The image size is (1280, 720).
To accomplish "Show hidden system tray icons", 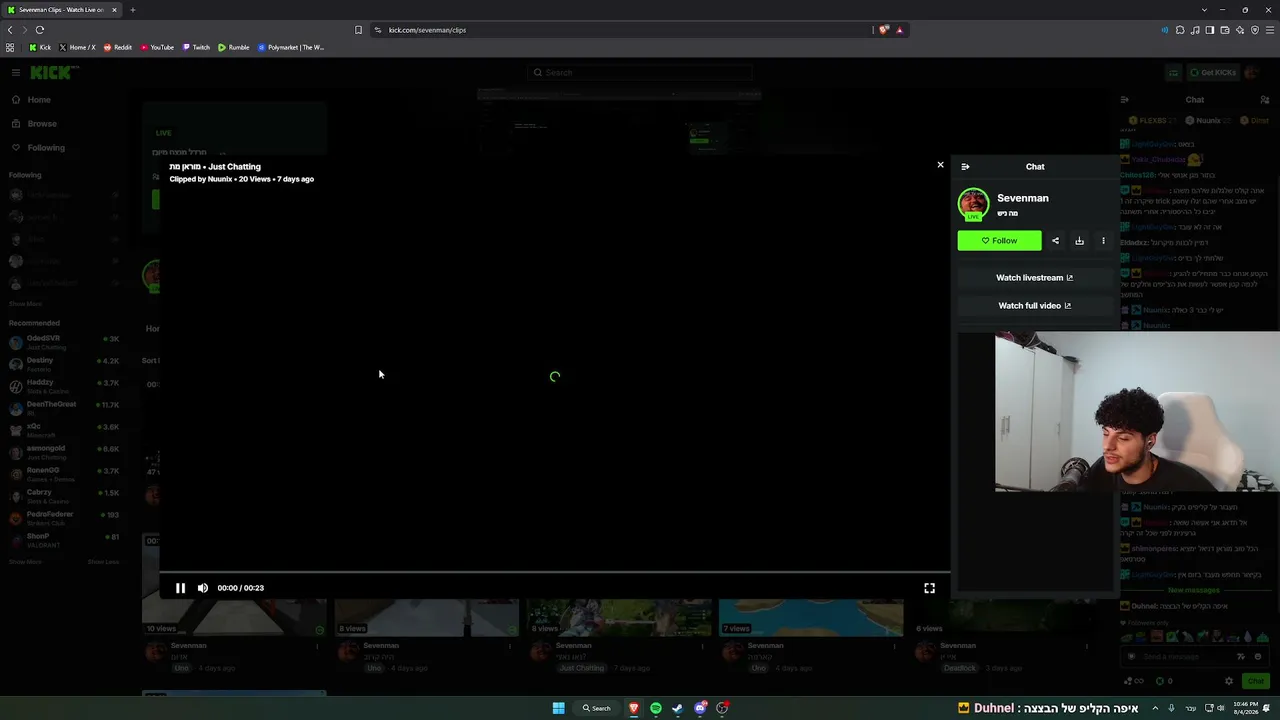I will click(1156, 708).
